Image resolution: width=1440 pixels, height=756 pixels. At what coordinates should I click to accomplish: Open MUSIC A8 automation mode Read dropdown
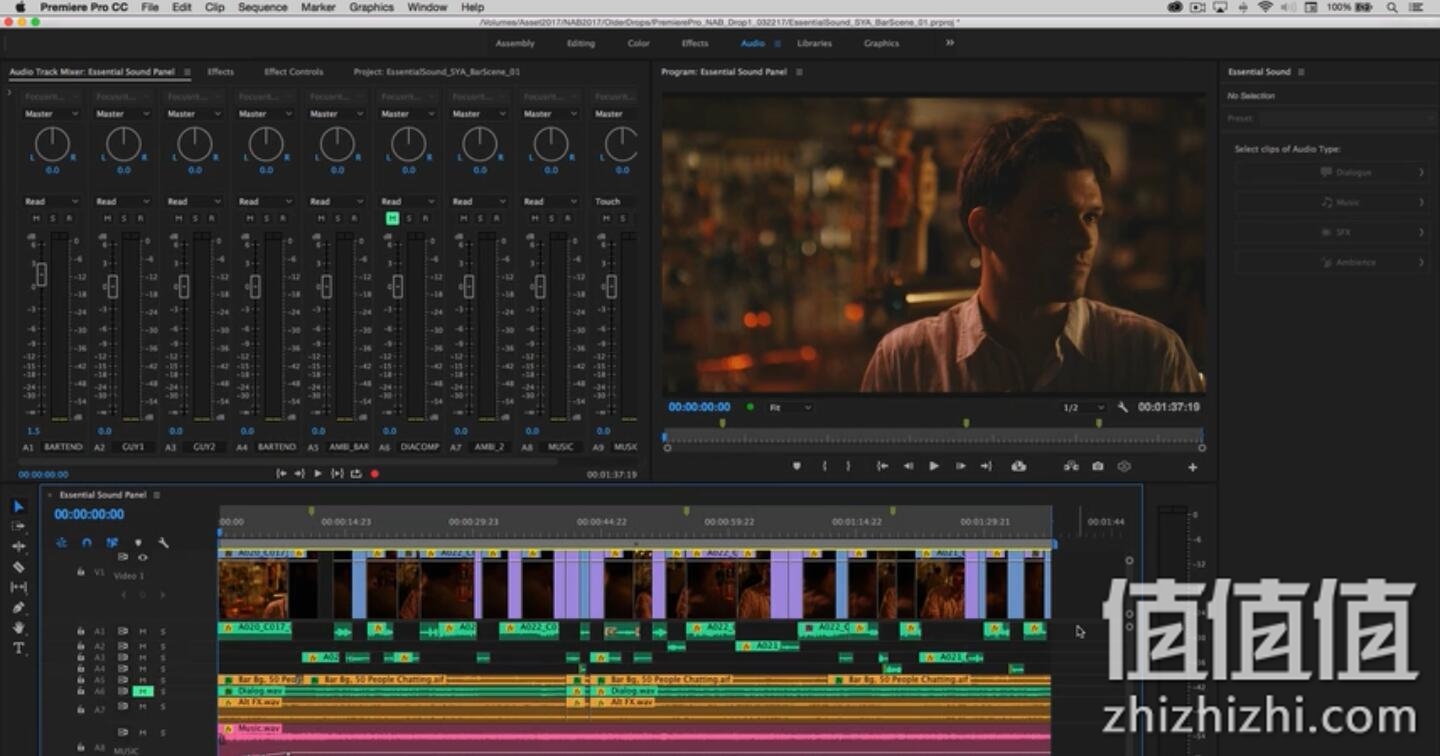(x=551, y=201)
